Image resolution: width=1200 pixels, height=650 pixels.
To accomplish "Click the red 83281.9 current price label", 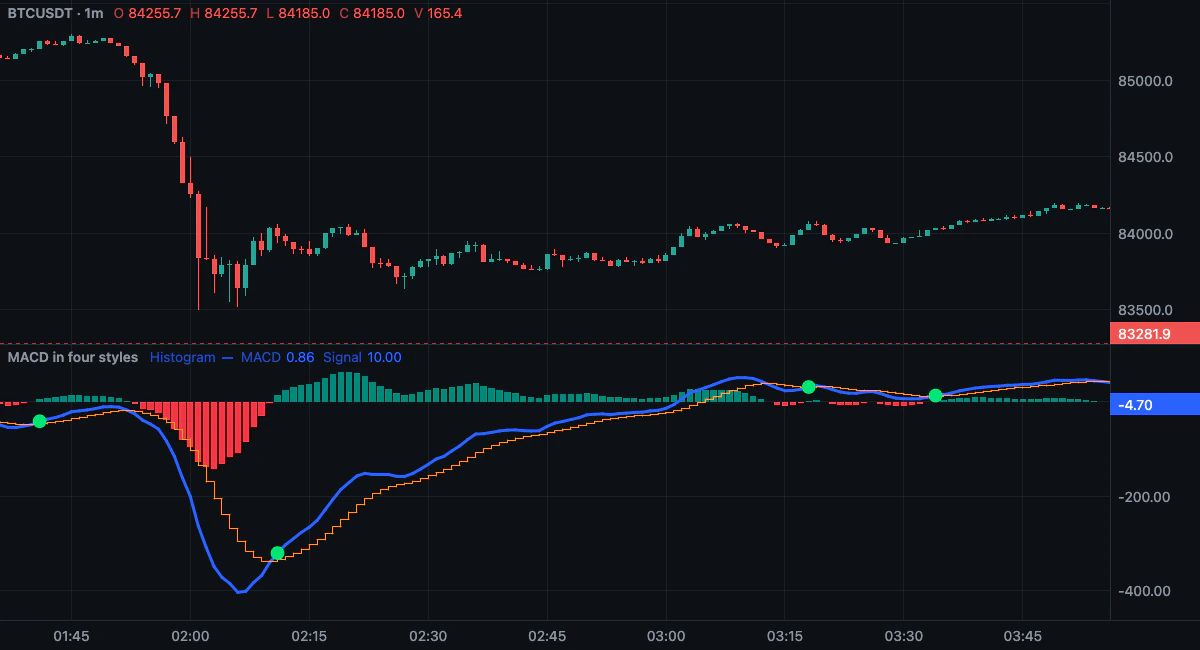I will point(1155,334).
